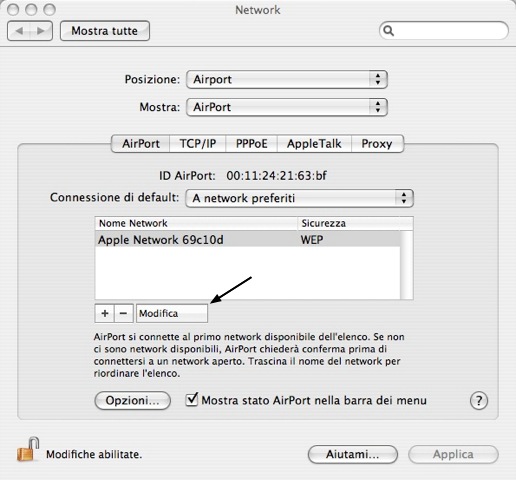The height and width of the screenshot is (480, 516).
Task: Click the Modifiche abilitate. label
Action: [94, 454]
